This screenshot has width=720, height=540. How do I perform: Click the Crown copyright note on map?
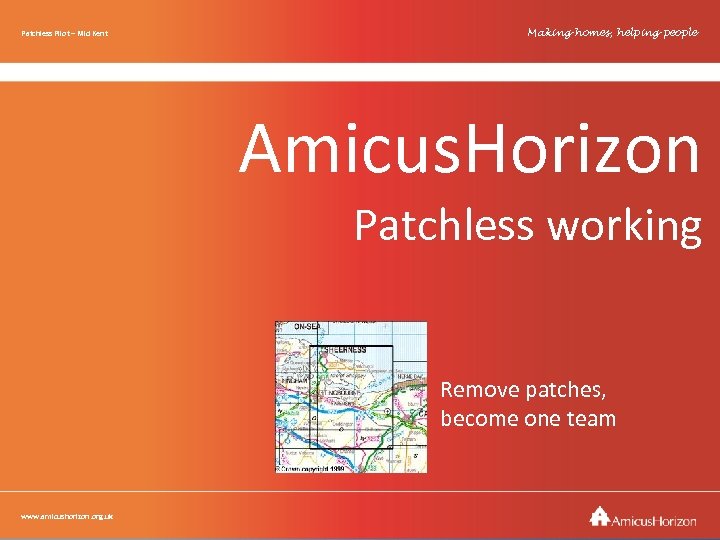(311, 469)
